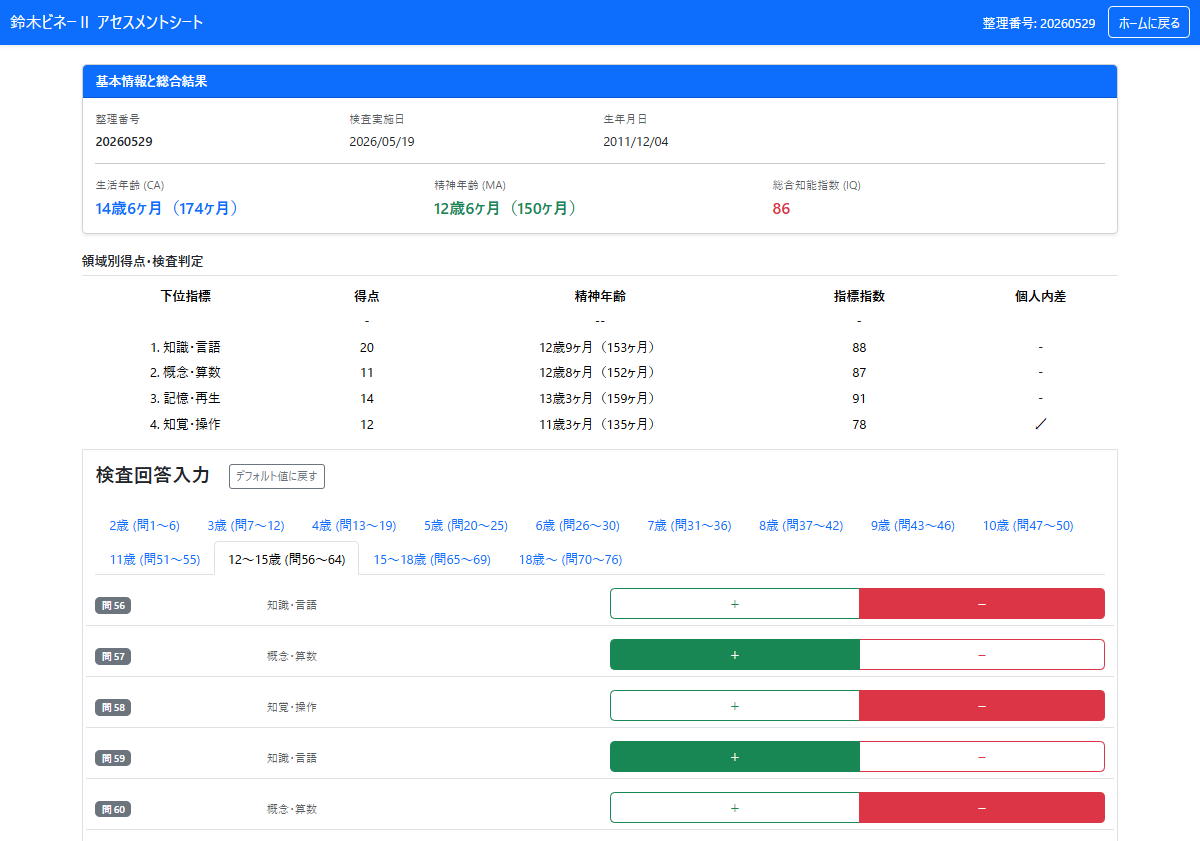Click the 指標指数 value 78
Screen dimensions: 1200x841
[x=859, y=424]
